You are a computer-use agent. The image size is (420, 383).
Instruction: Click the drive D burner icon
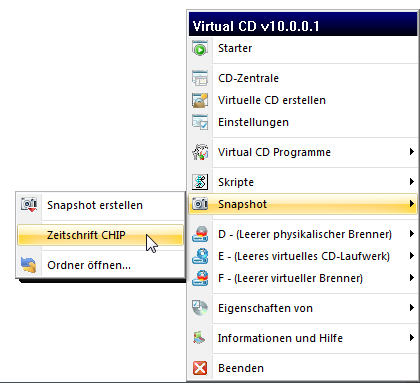(x=200, y=234)
